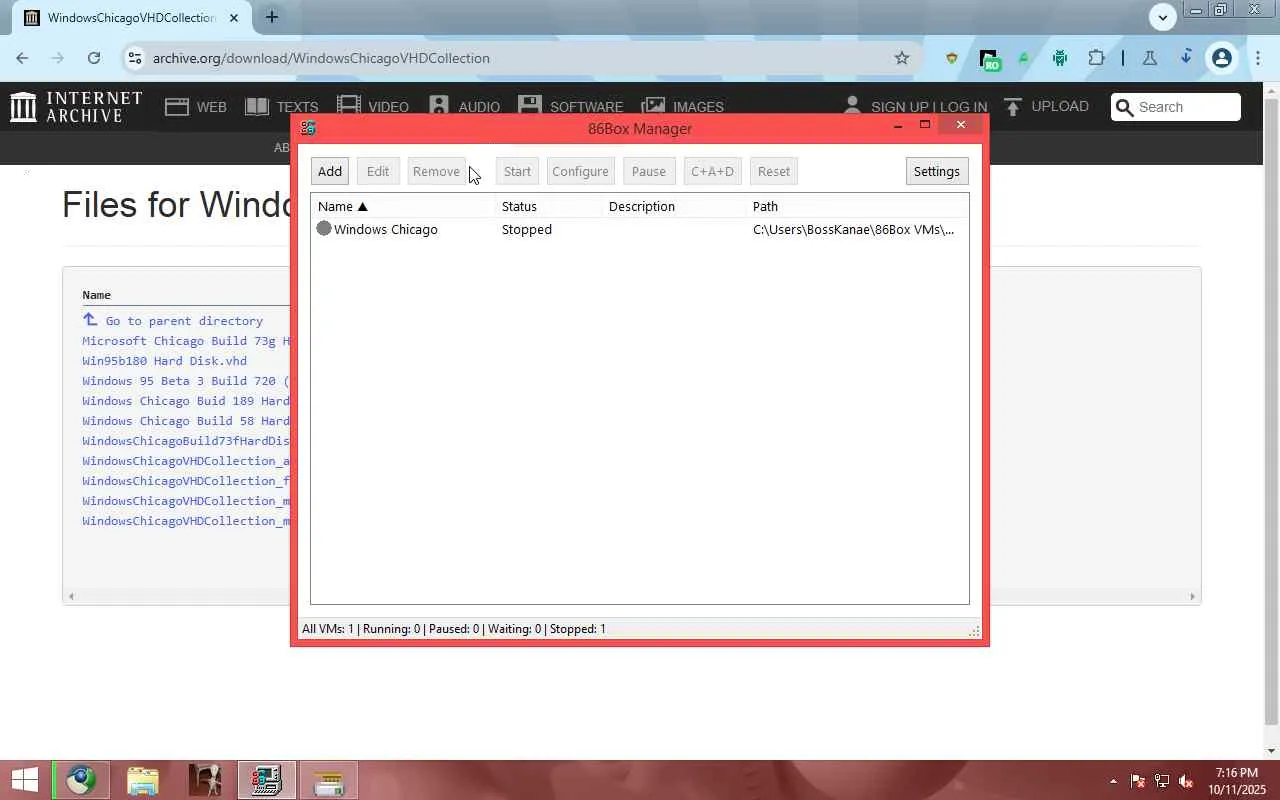Open a new browser tab
Screen dimensions: 1280x800
coord(271,17)
